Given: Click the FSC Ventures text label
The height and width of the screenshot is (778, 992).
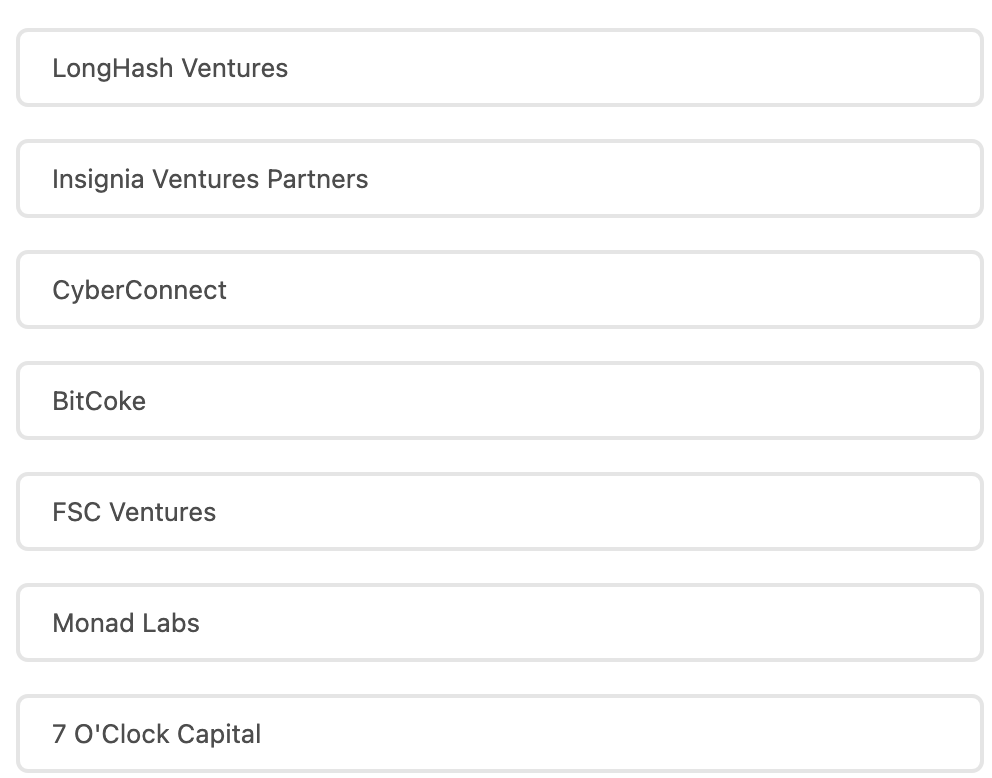Looking at the screenshot, I should pyautogui.click(x=134, y=512).
